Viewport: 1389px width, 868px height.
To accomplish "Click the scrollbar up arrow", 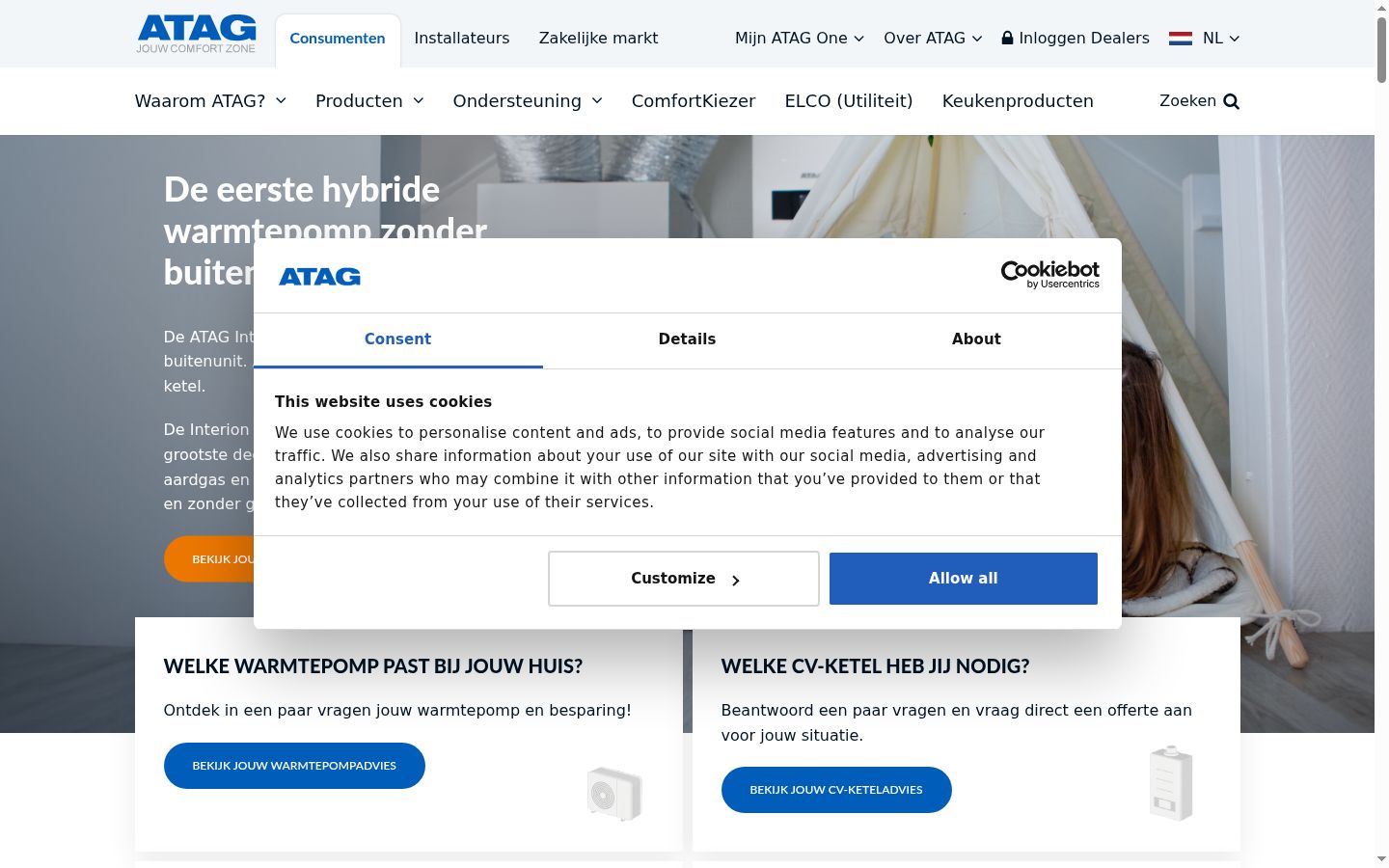I will tap(1381, 8).
